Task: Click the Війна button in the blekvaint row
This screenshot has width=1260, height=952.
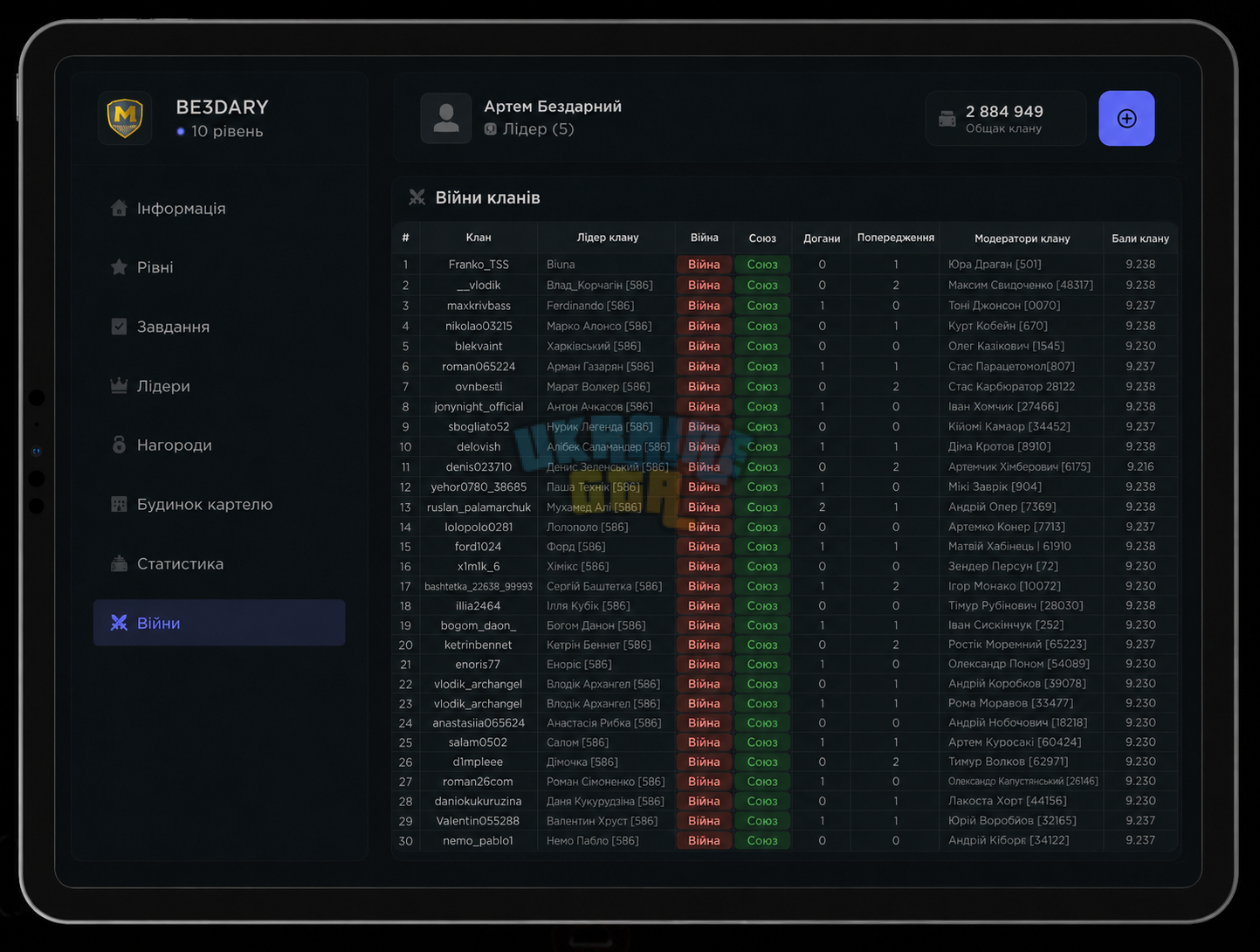Action: tap(704, 346)
